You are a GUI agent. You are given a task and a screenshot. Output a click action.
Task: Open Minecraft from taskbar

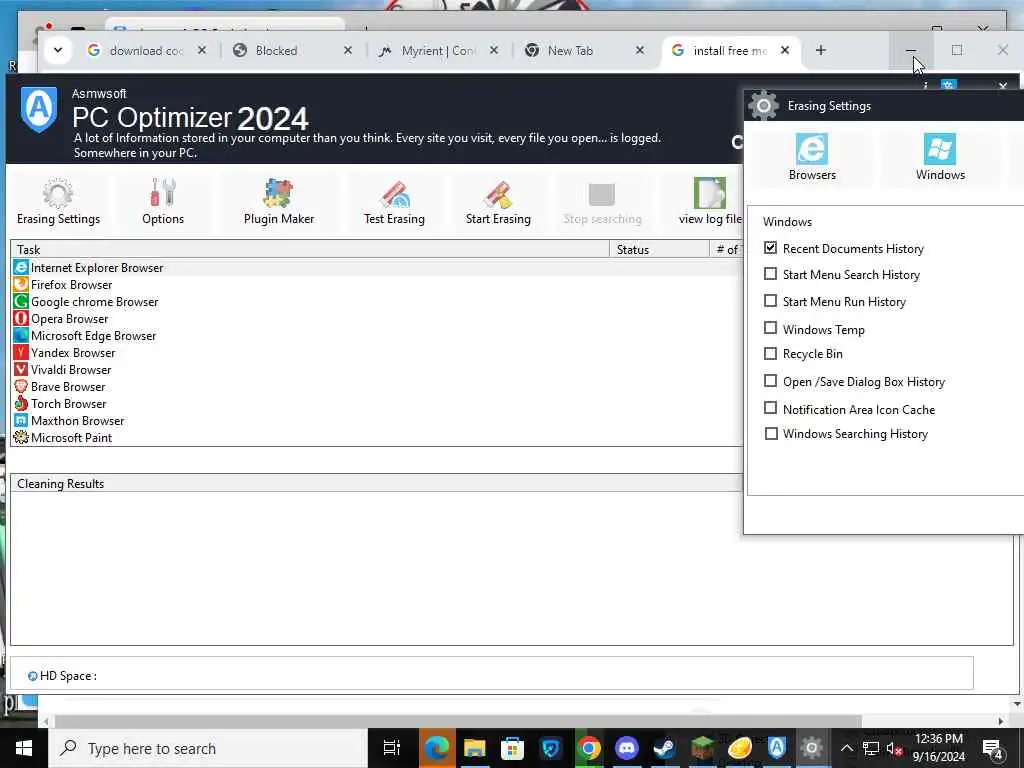point(703,748)
